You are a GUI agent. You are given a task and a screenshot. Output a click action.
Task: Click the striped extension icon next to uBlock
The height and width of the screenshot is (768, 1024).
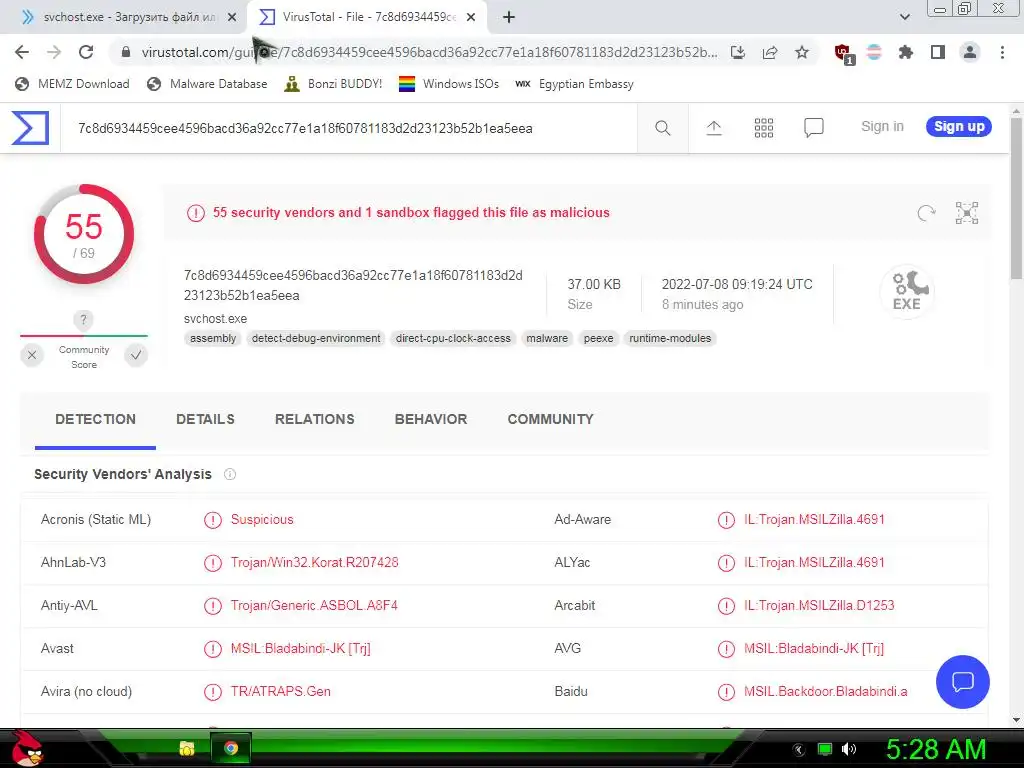[x=874, y=52]
